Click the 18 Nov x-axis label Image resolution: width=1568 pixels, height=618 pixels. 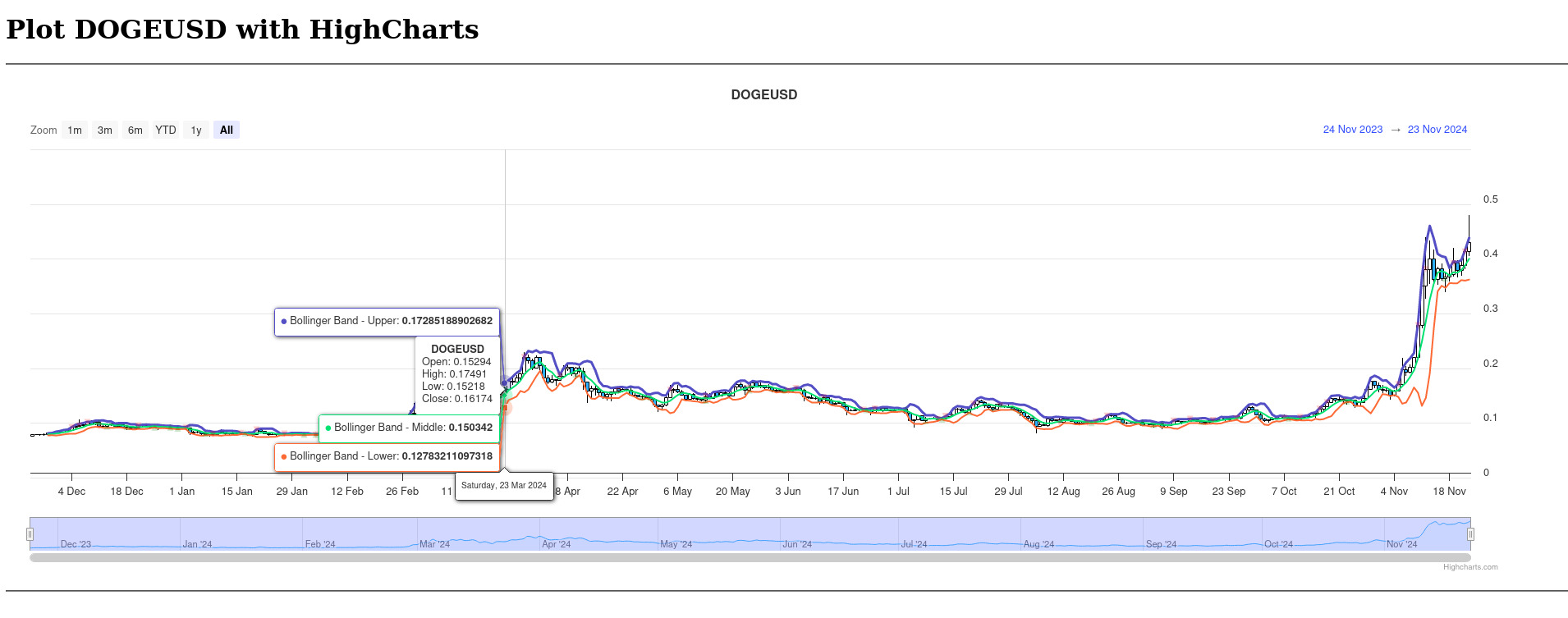click(1449, 492)
